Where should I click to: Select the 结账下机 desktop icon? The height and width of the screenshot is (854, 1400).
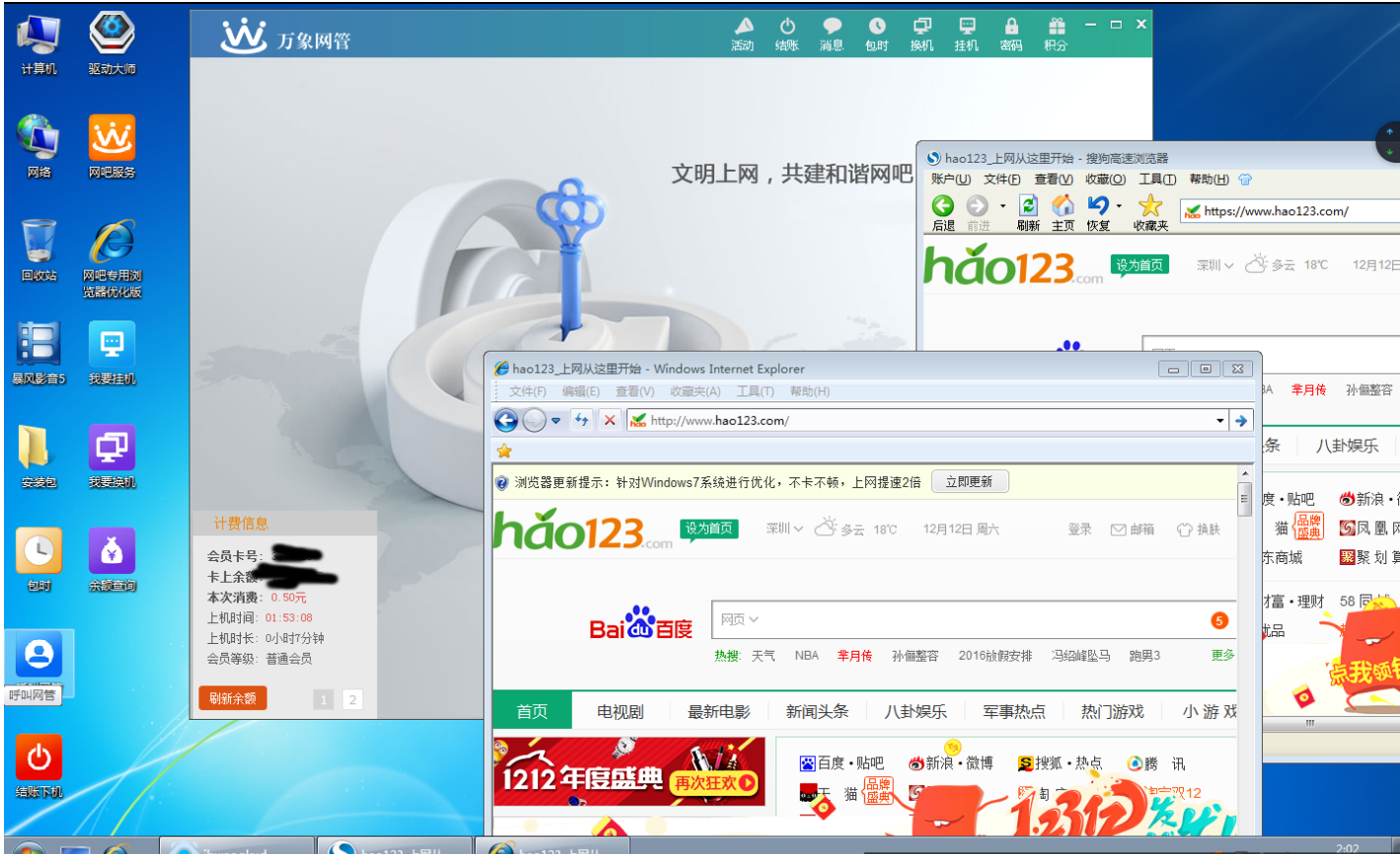click(37, 766)
